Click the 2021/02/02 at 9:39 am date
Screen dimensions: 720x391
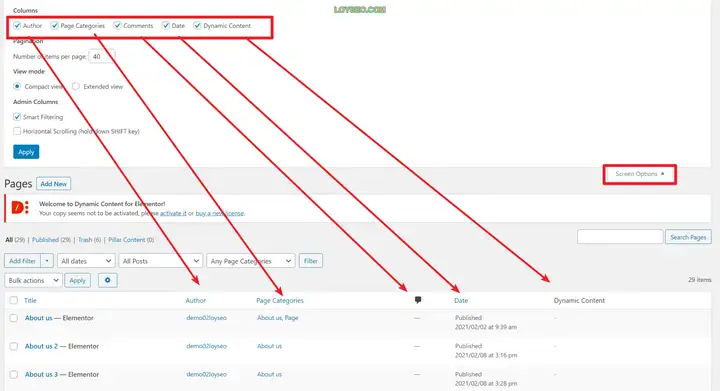click(486, 327)
